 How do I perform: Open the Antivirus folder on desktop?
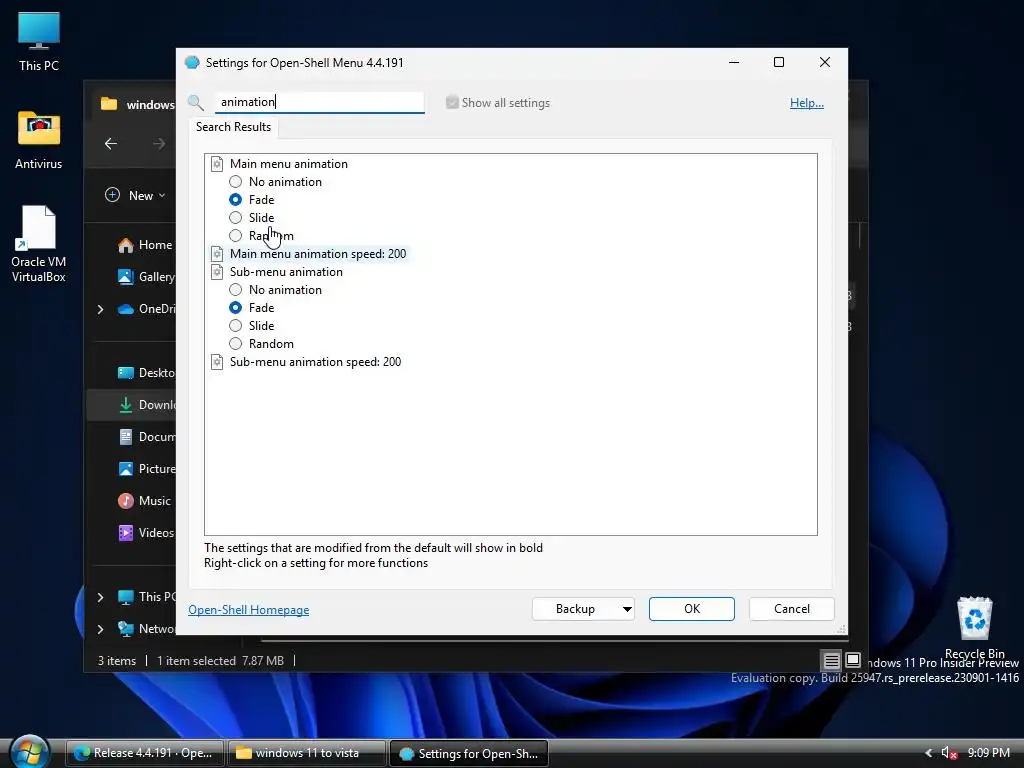(x=39, y=140)
